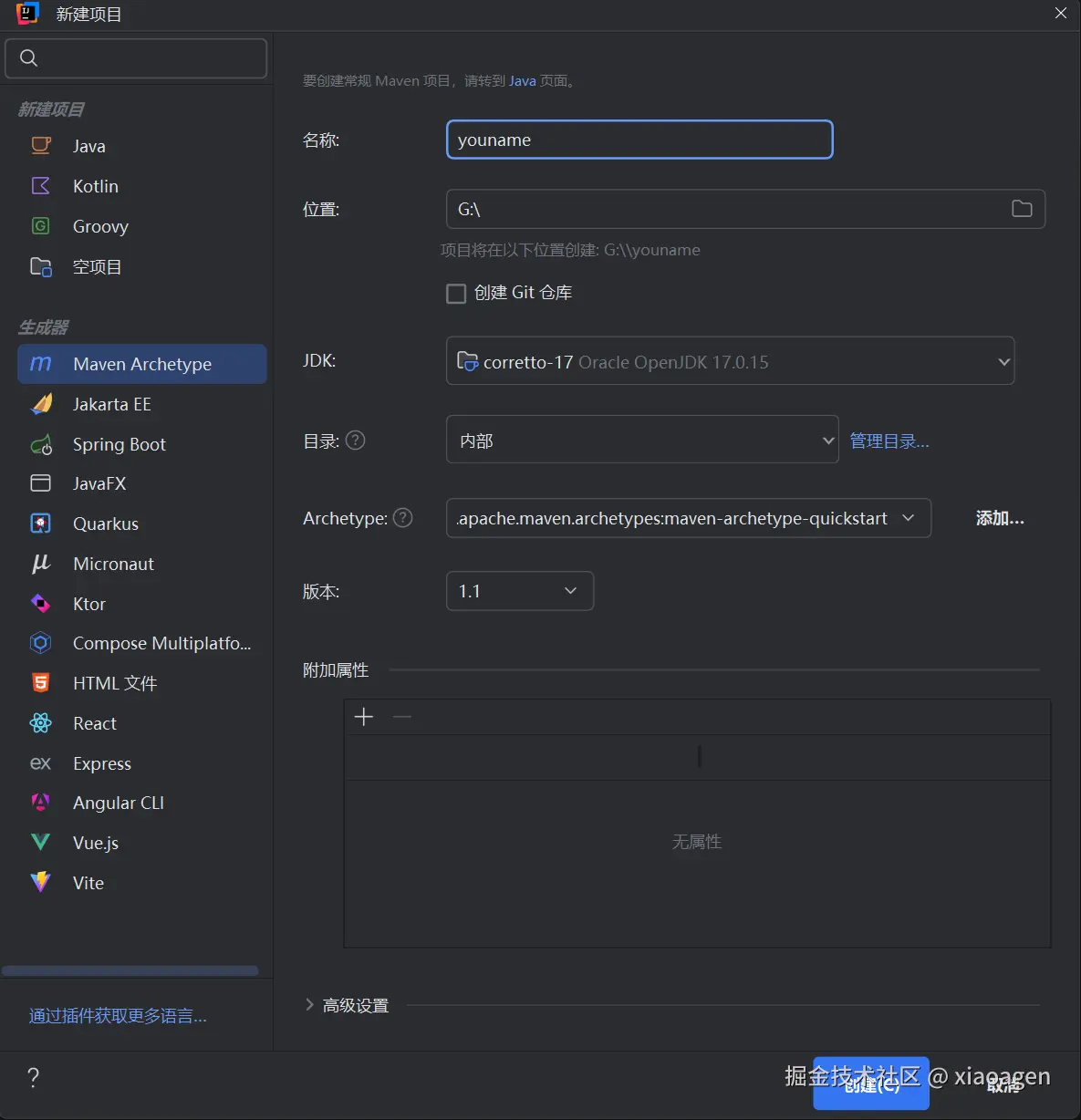The height and width of the screenshot is (1120, 1081).
Task: Click the Jakarta EE sail icon
Action: tap(41, 404)
